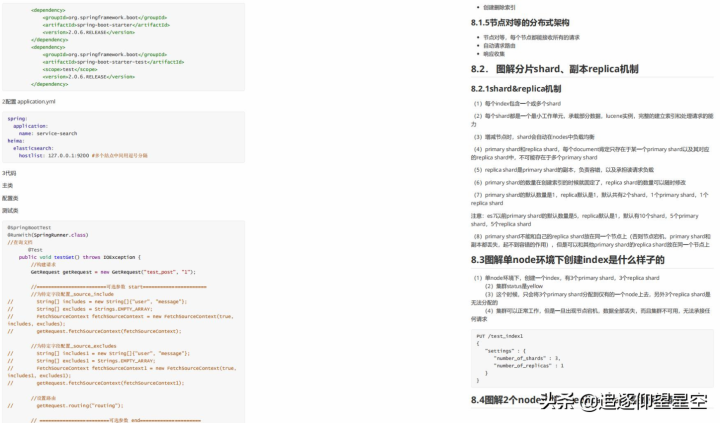Click artifactId "spring-boot-starter" line

pyautogui.click(x=106, y=25)
